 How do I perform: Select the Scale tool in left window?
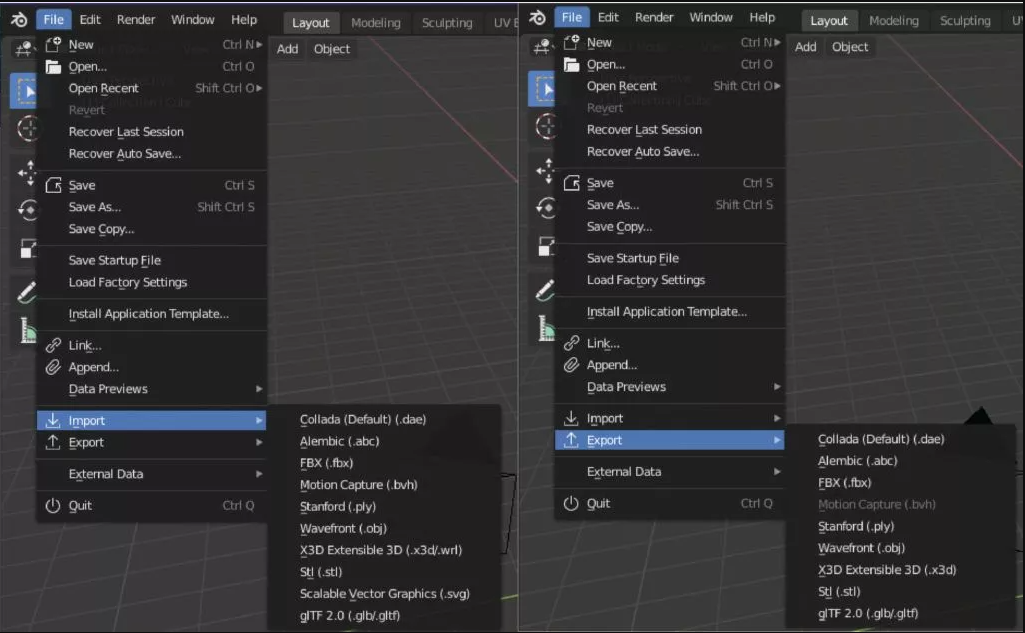click(27, 249)
